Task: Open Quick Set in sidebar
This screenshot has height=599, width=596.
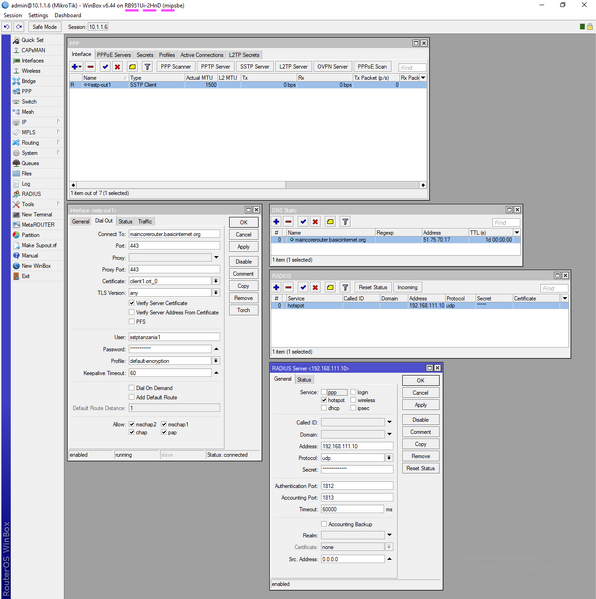Action: tap(32, 40)
